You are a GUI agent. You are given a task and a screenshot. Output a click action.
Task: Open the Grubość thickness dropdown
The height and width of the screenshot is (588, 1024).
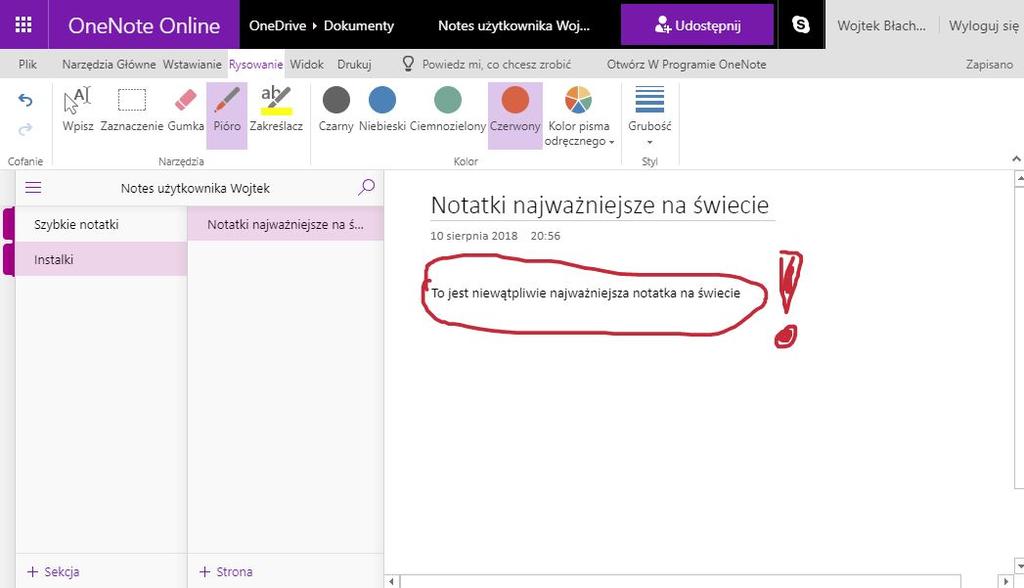coord(650,116)
